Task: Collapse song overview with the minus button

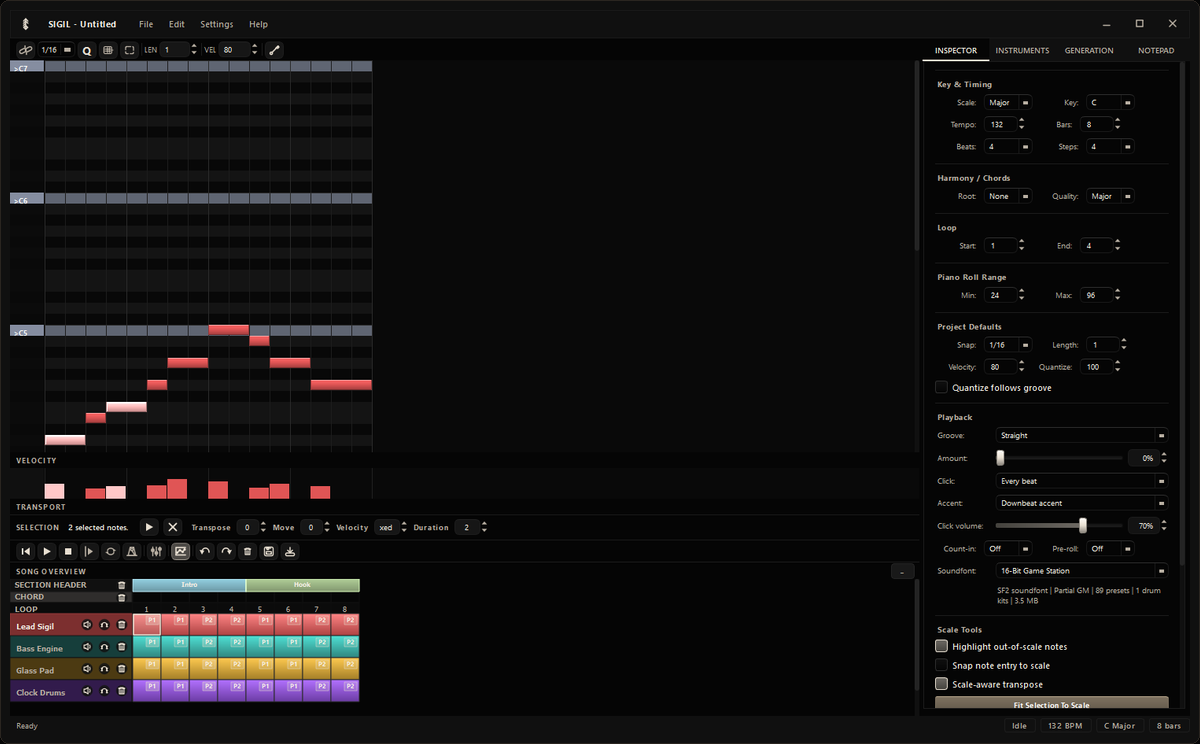Action: [x=901, y=571]
